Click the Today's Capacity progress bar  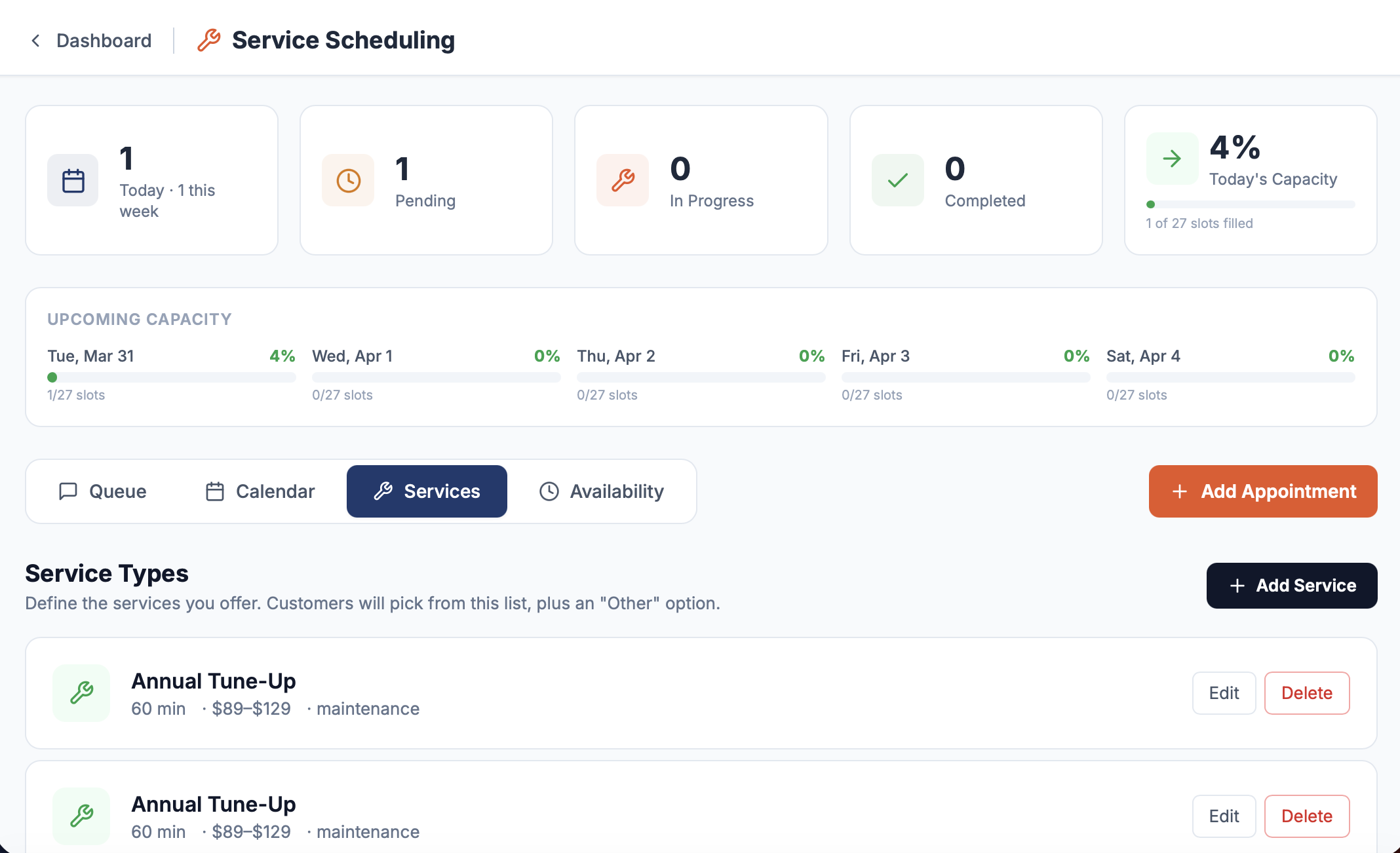click(1251, 204)
